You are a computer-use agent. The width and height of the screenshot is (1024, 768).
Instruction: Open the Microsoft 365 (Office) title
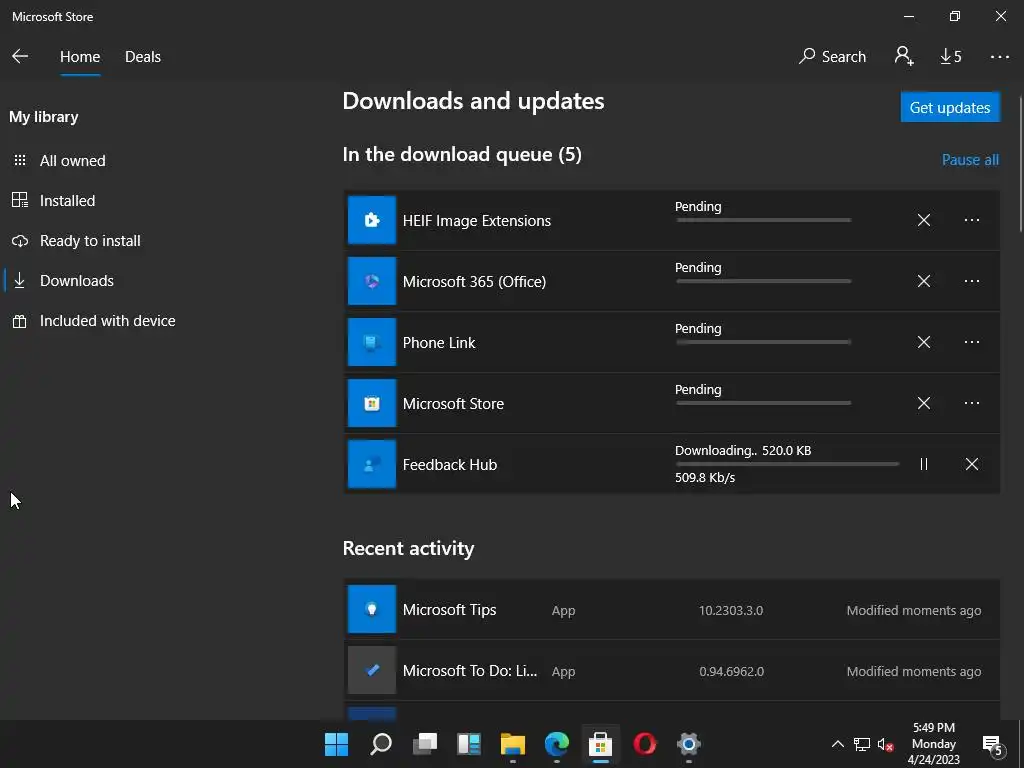(x=474, y=281)
